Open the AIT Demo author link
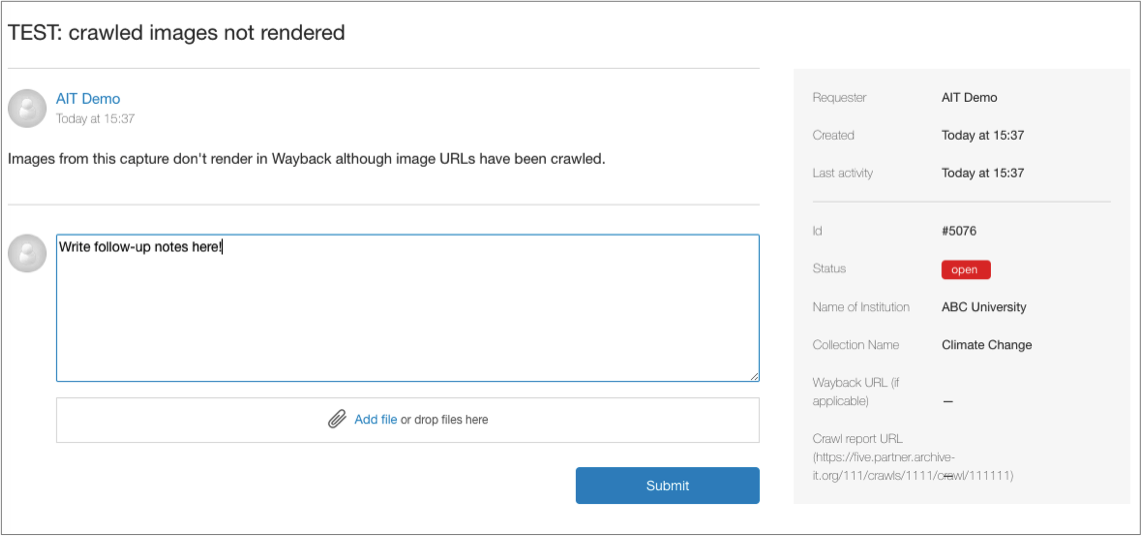Screen dimensions: 1141x536 pos(88,99)
